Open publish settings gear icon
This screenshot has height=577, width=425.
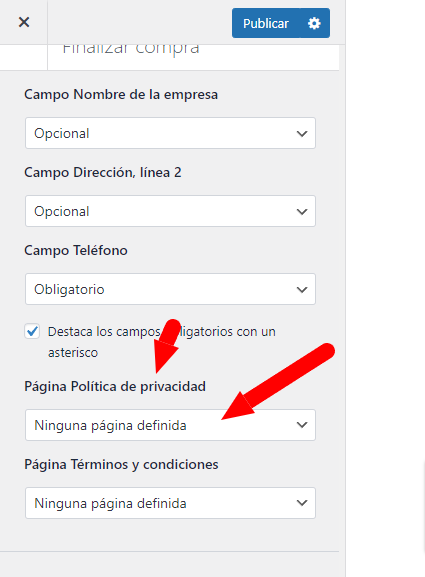click(314, 23)
